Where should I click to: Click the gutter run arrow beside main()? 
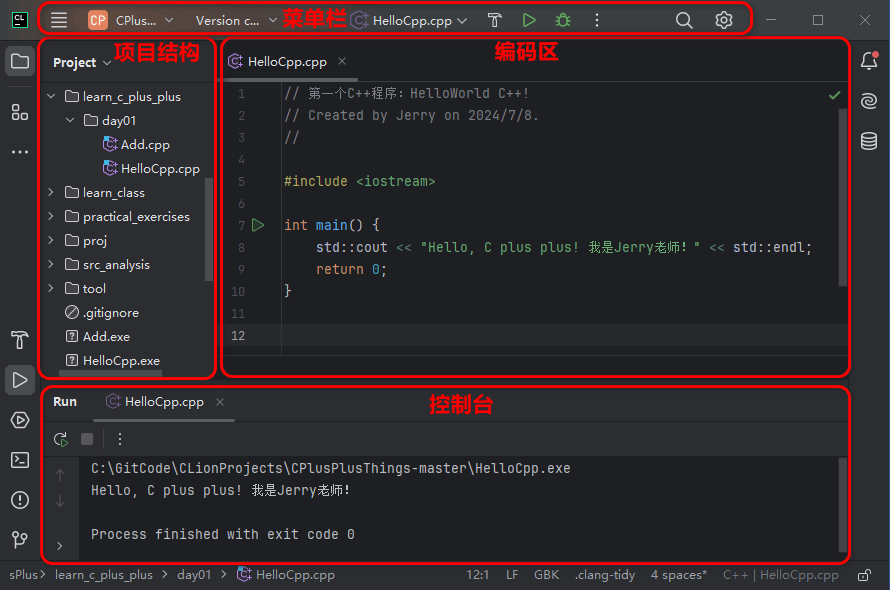point(258,225)
